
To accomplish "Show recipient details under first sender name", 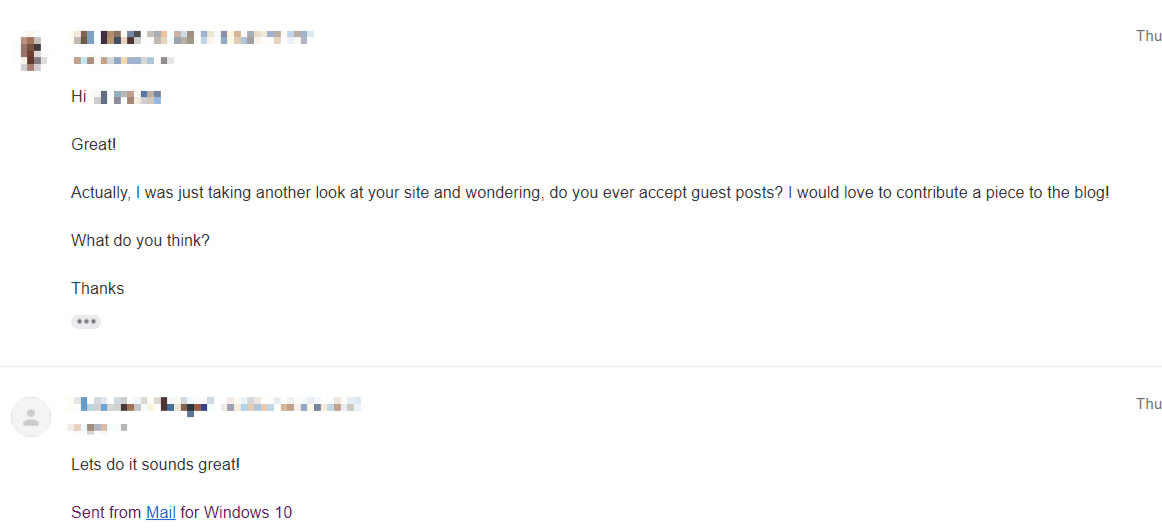I will 123,60.
